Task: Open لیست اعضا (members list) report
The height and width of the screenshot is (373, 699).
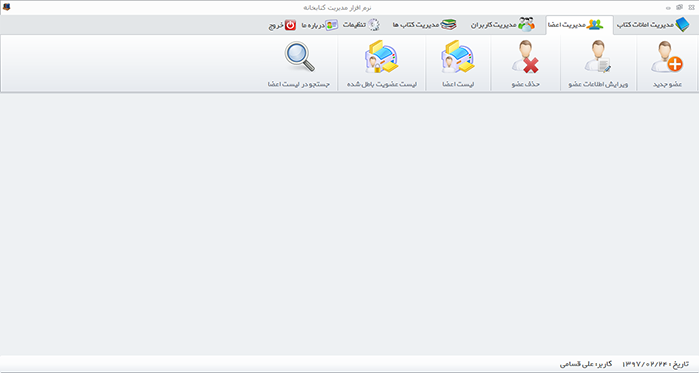Action: pyautogui.click(x=458, y=63)
